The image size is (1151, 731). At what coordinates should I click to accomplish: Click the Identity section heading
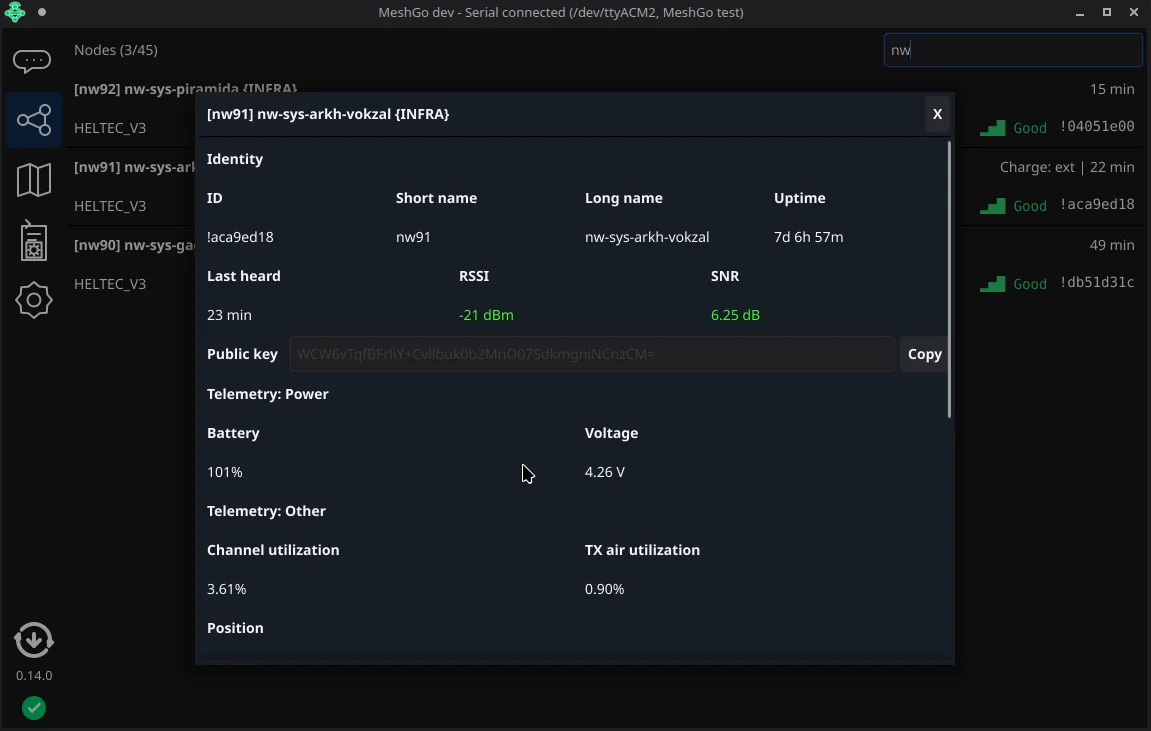coord(235,159)
